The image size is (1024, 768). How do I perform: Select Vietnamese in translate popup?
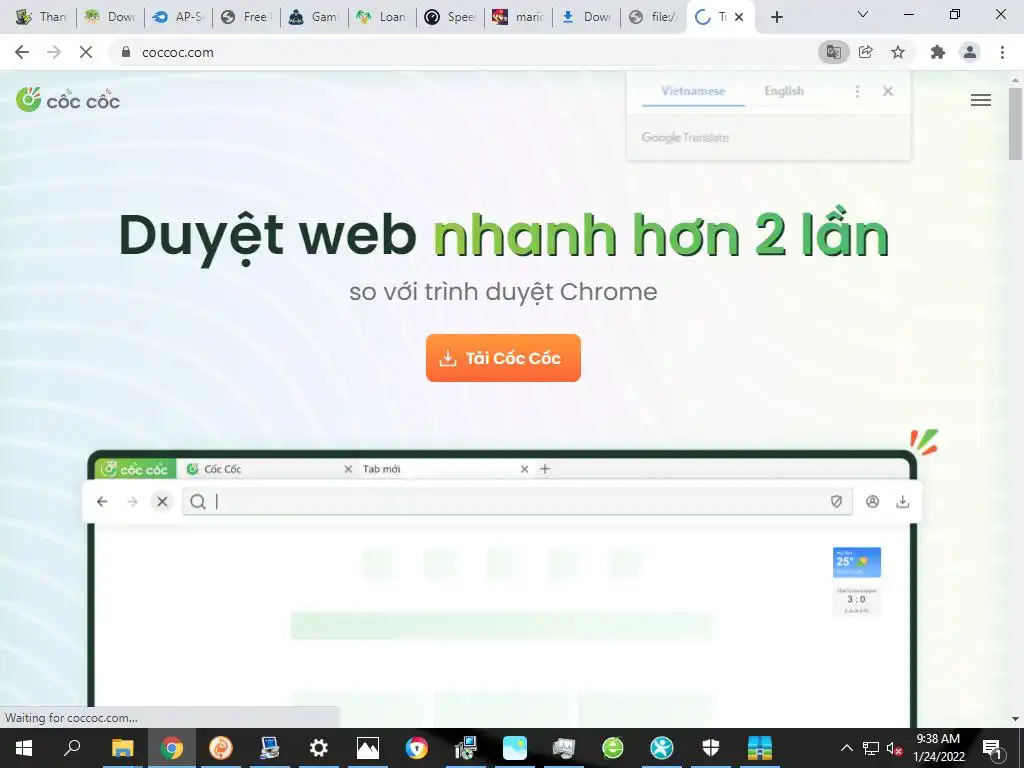(693, 91)
